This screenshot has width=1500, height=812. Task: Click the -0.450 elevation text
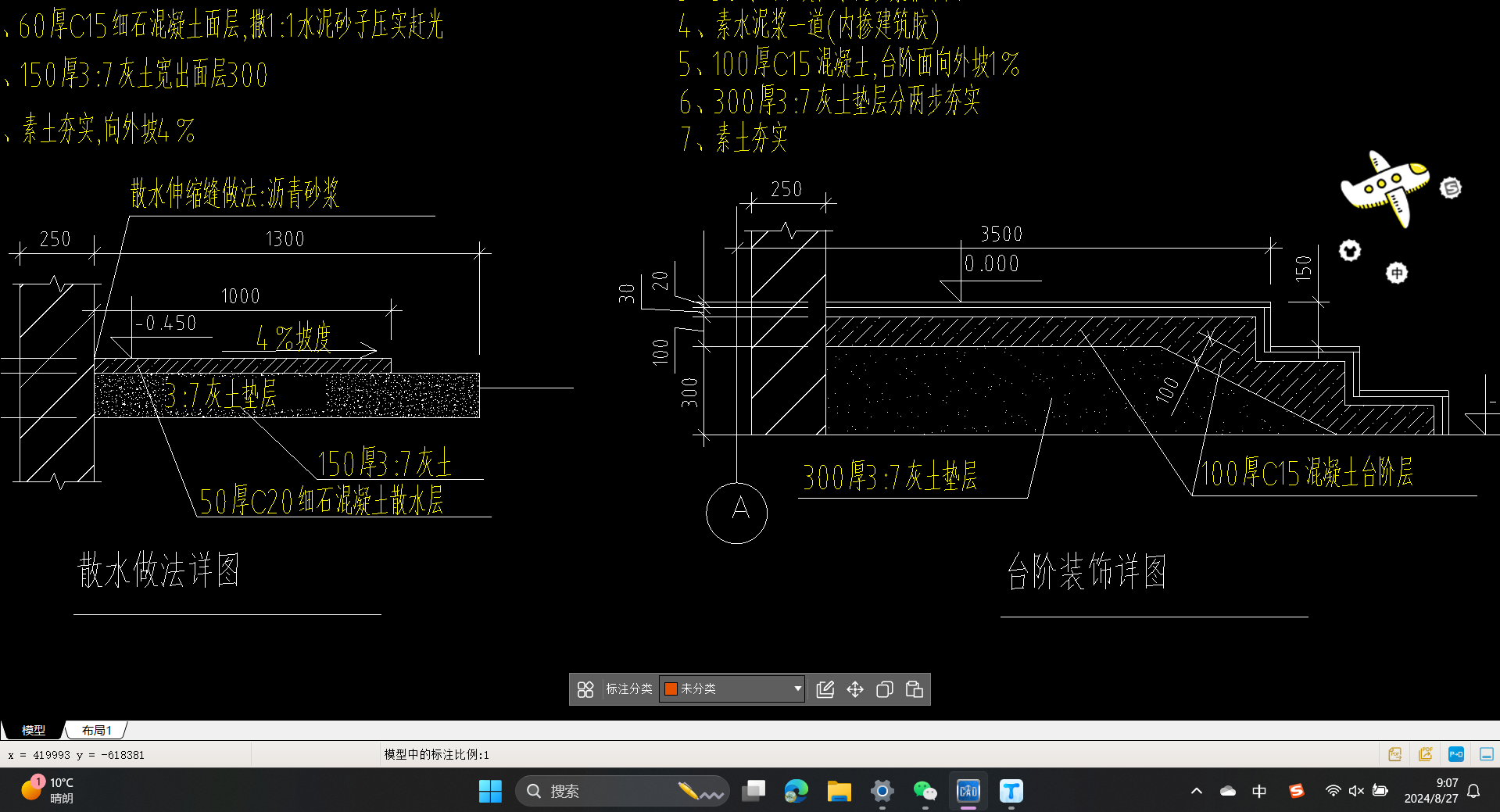(166, 323)
